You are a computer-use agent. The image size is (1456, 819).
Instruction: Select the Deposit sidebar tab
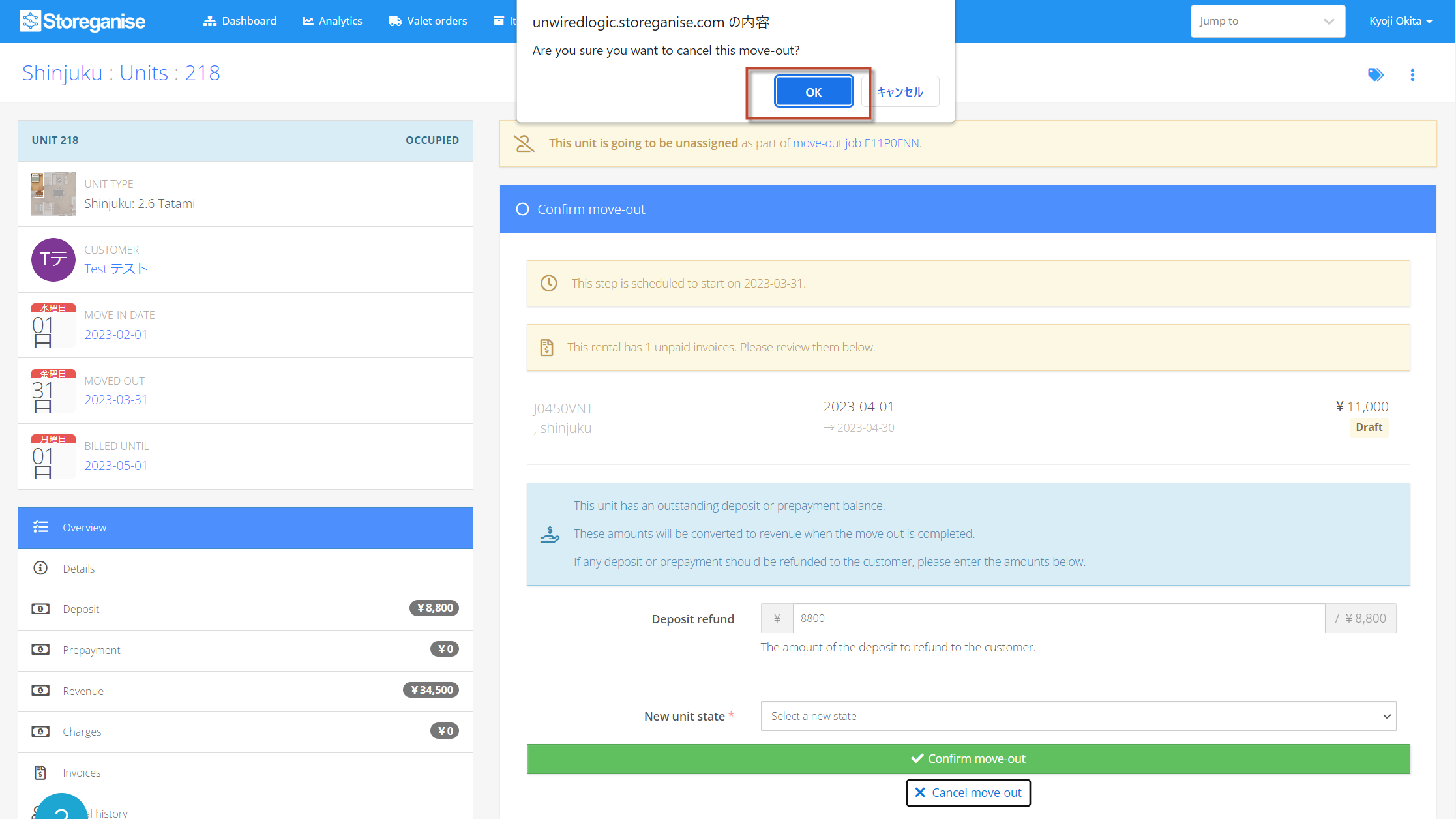click(245, 609)
